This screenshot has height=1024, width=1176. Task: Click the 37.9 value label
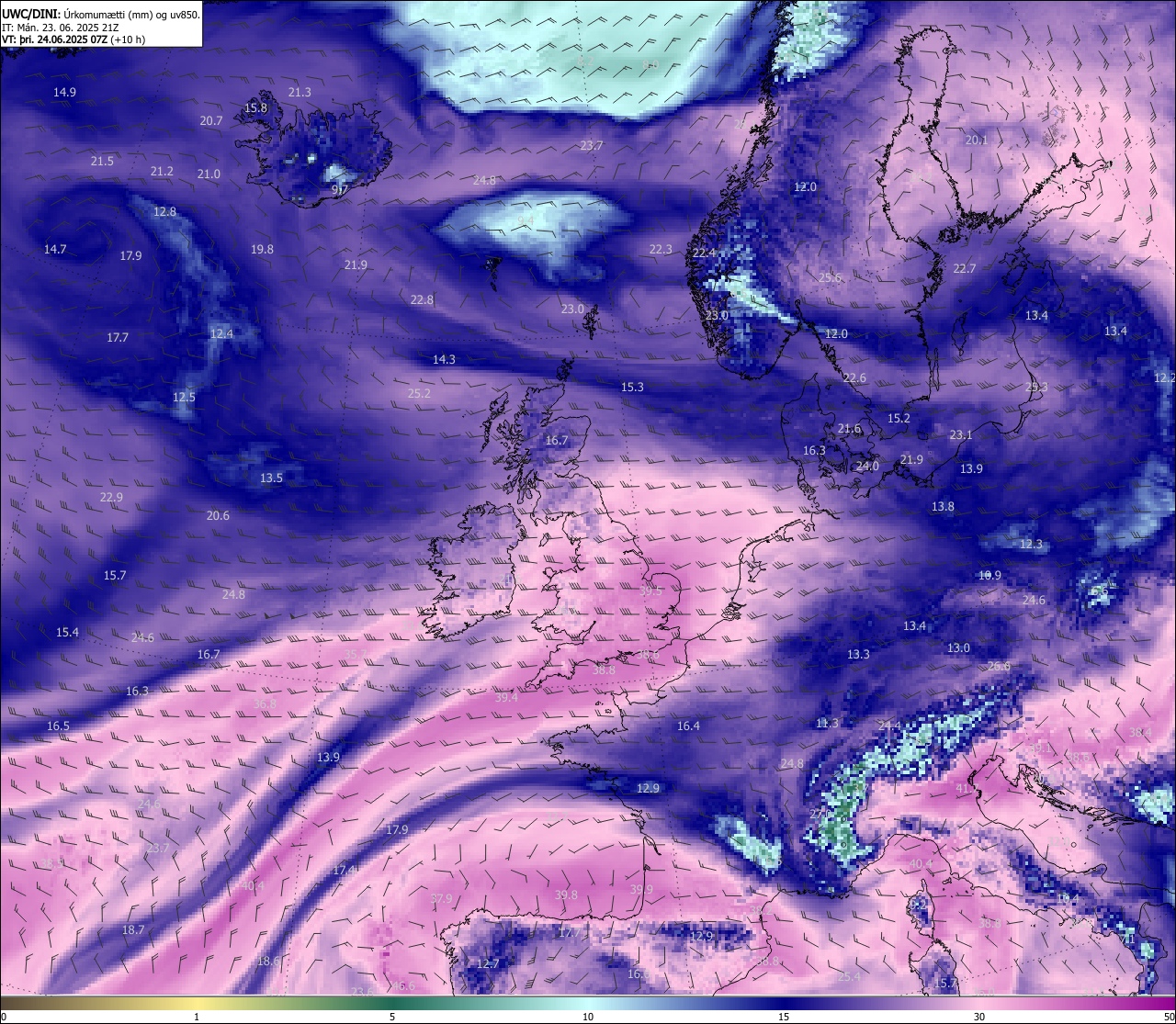441,897
